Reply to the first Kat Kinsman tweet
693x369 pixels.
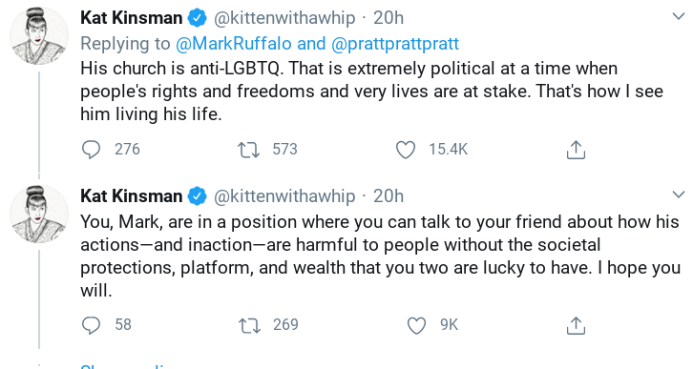[91, 149]
